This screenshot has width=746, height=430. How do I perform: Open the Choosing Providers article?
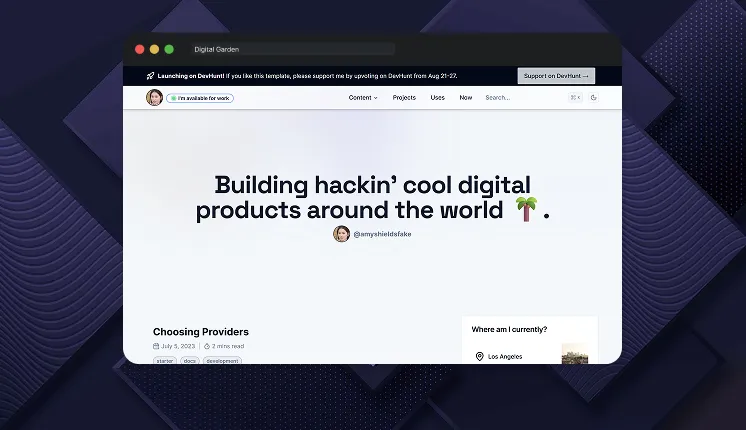201,332
